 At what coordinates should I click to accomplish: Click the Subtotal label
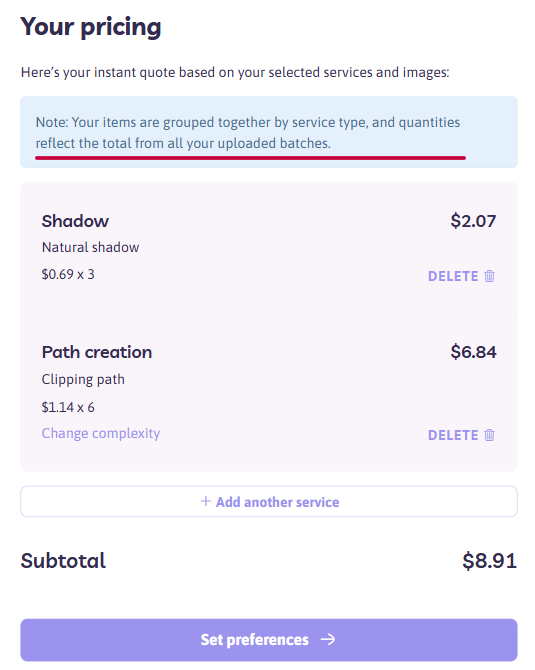coord(63,561)
